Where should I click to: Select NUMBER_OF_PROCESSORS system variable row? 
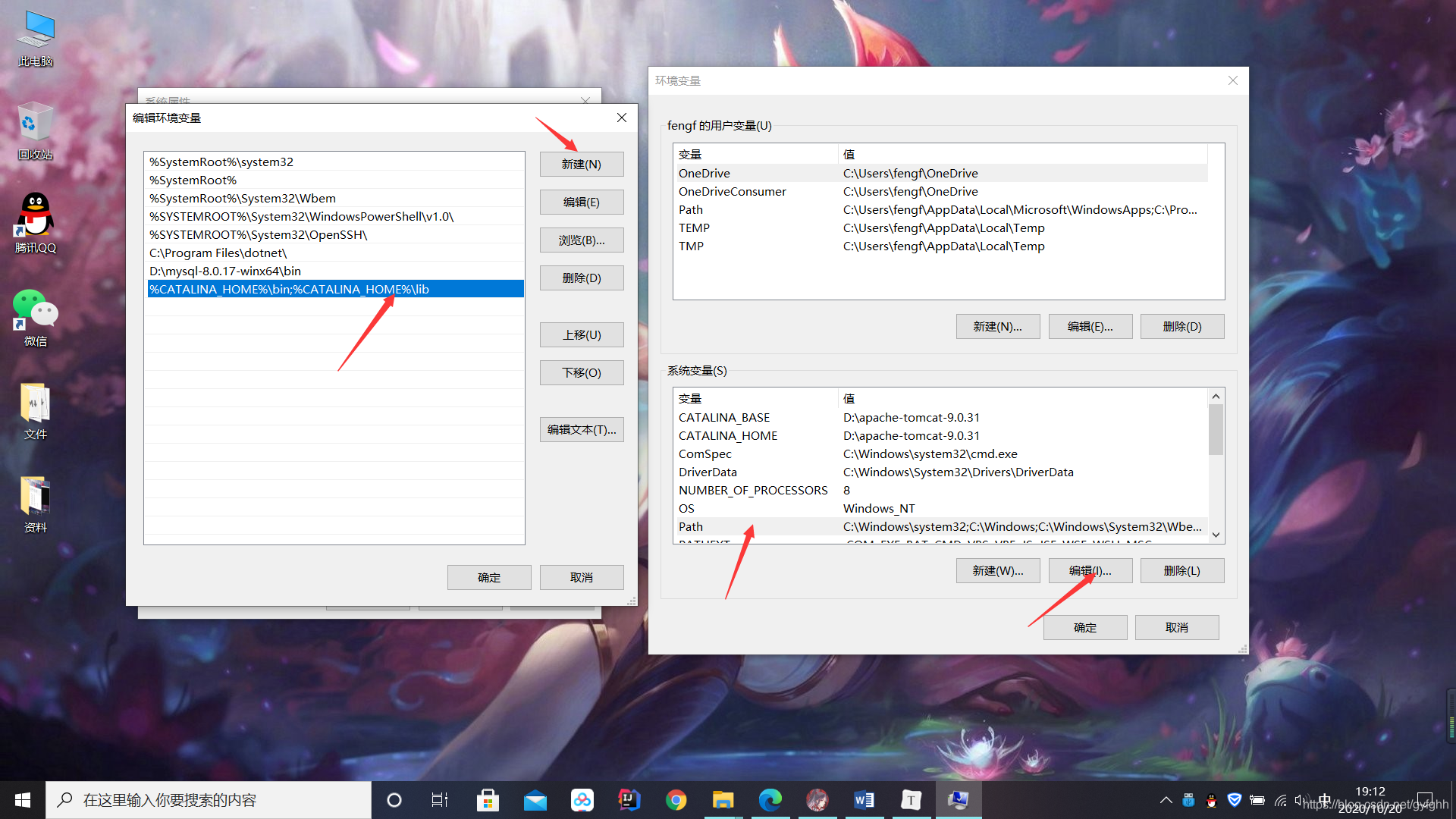tap(940, 491)
